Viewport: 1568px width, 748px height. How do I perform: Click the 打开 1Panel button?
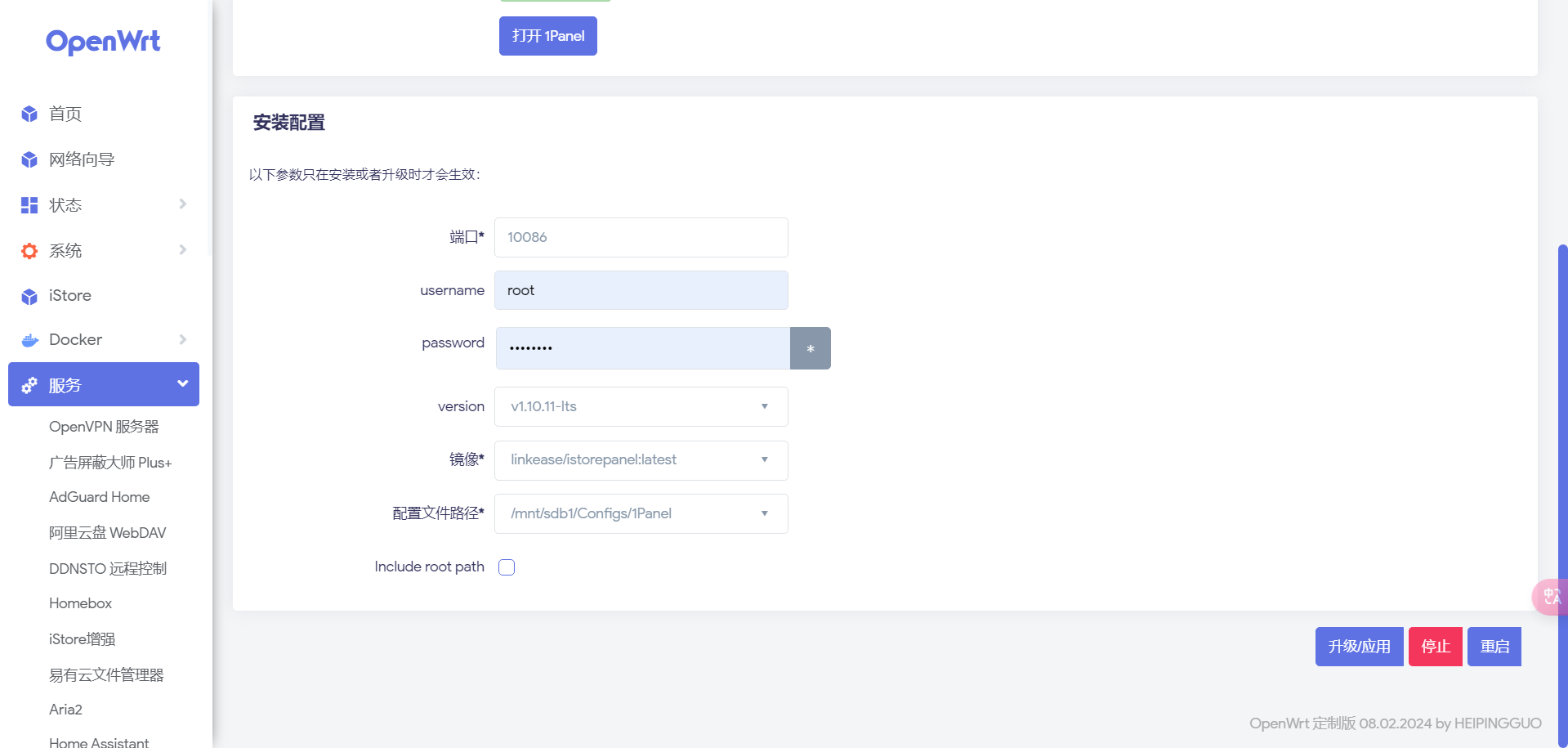[548, 36]
